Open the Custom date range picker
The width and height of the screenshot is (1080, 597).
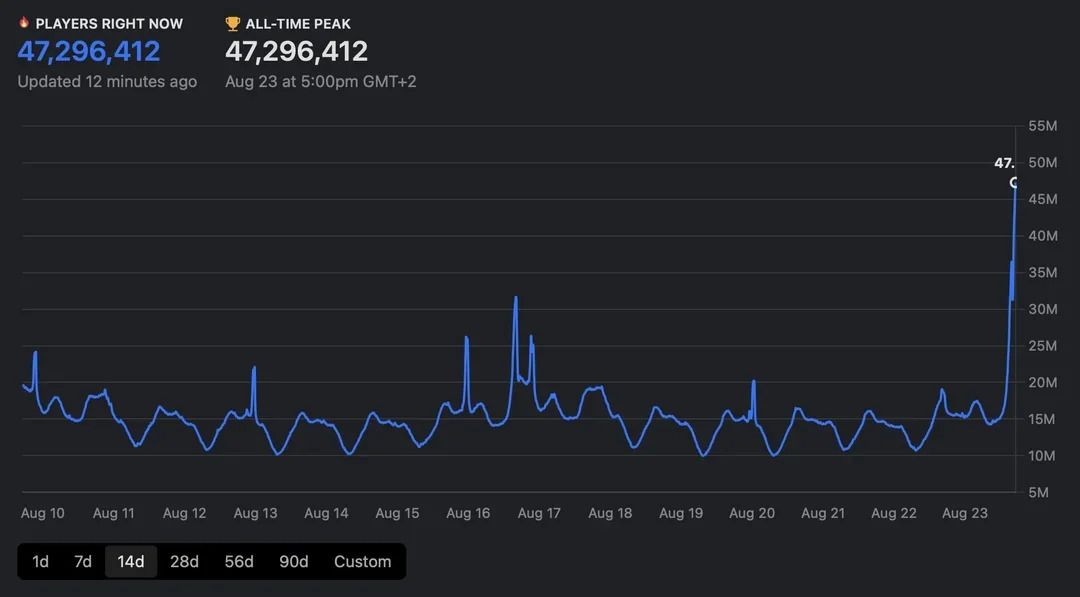click(362, 561)
